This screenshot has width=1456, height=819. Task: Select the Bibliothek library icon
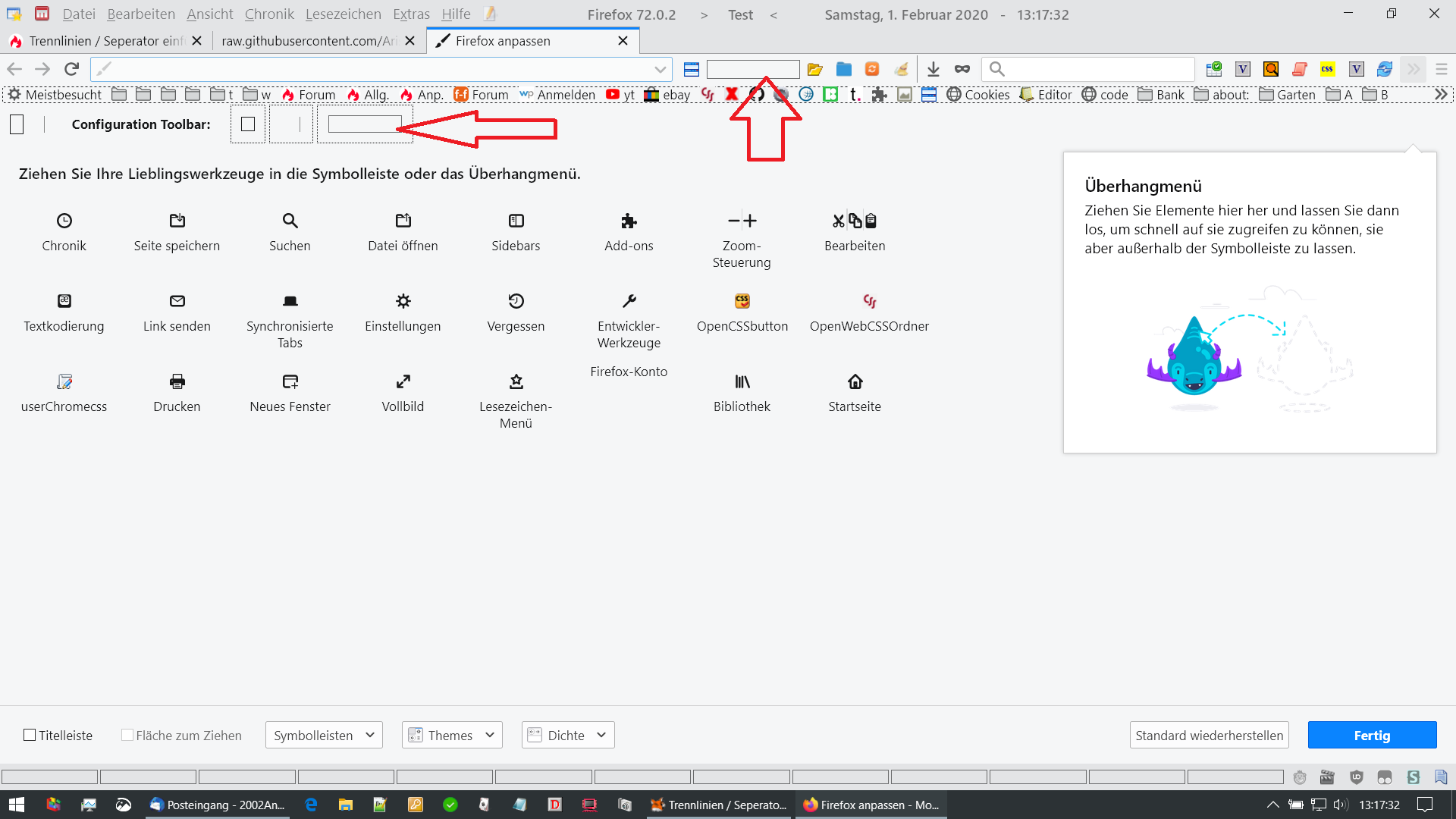742,381
